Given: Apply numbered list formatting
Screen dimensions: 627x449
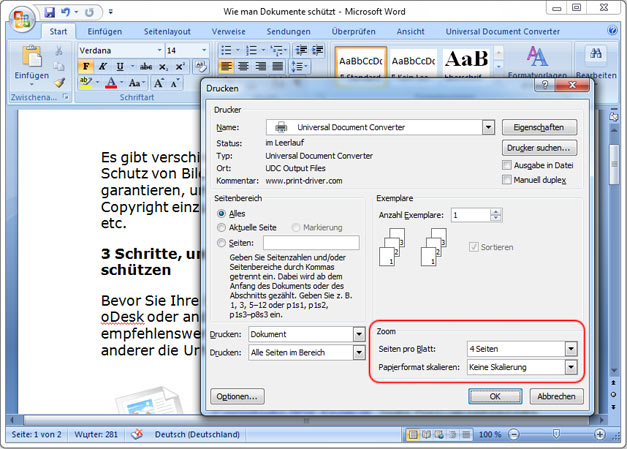Looking at the screenshot, I should click(x=251, y=50).
